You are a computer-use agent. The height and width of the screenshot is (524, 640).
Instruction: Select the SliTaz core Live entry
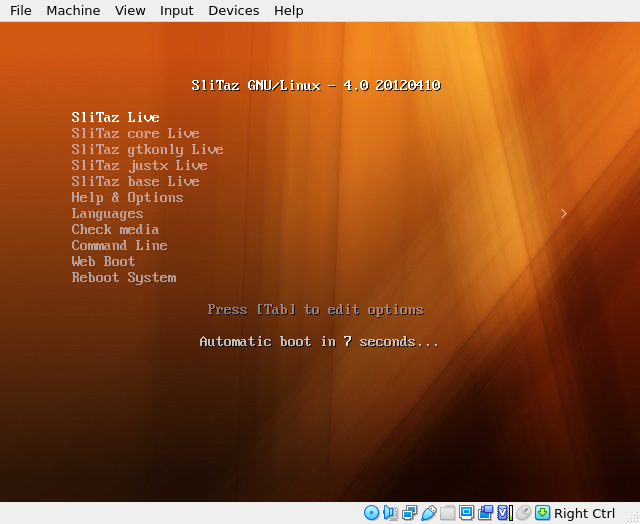point(136,133)
